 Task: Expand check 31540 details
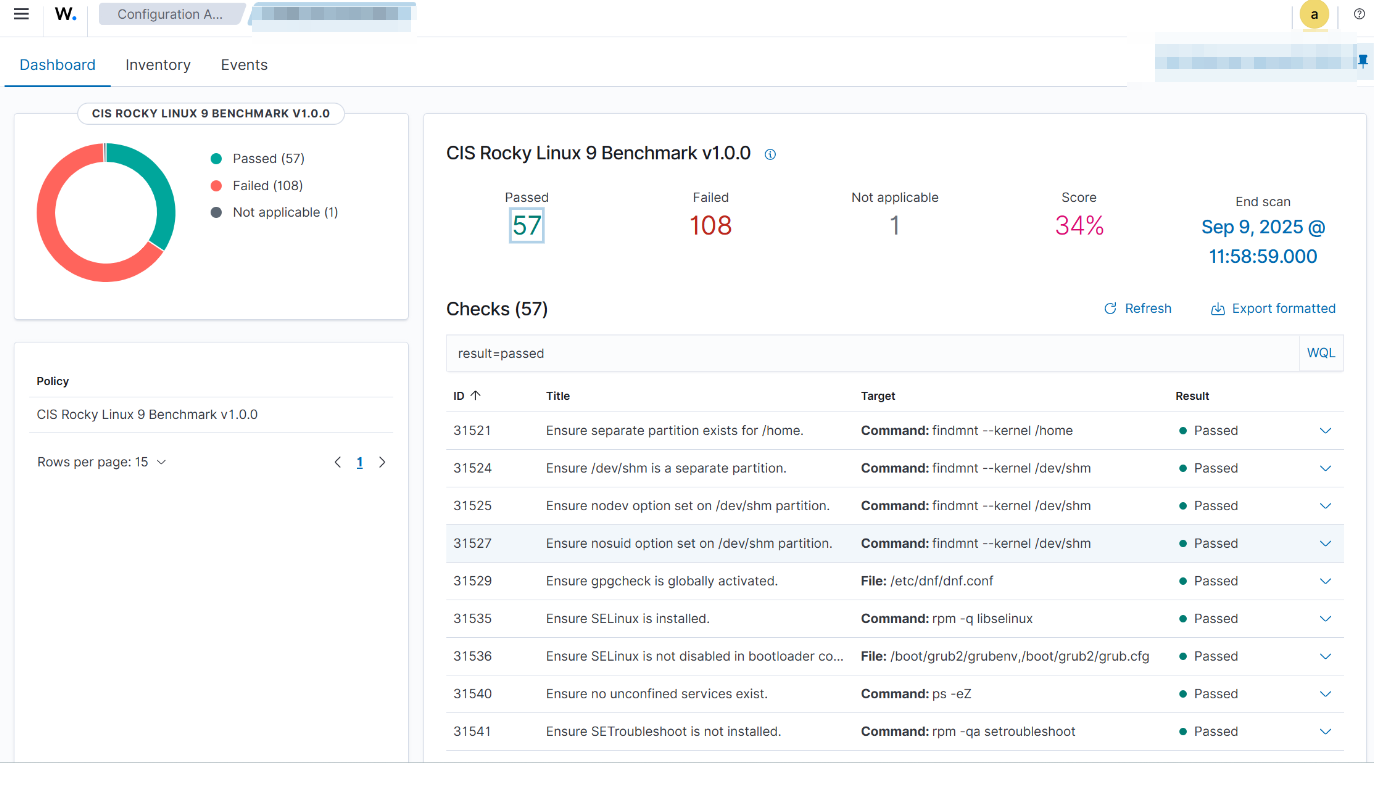pos(1325,694)
